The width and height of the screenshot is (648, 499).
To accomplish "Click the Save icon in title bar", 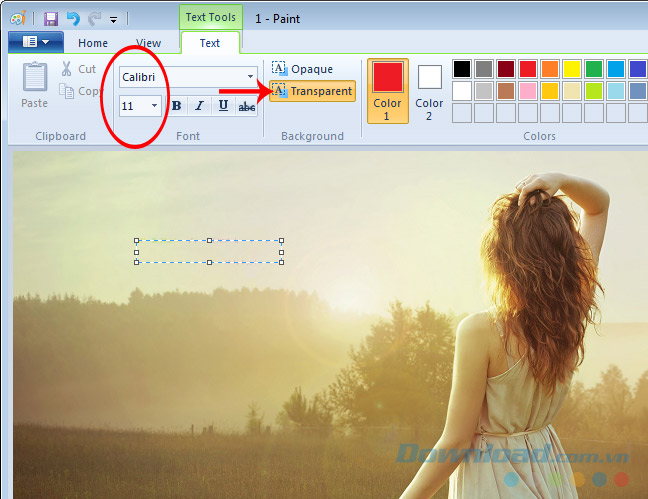I will [49, 18].
